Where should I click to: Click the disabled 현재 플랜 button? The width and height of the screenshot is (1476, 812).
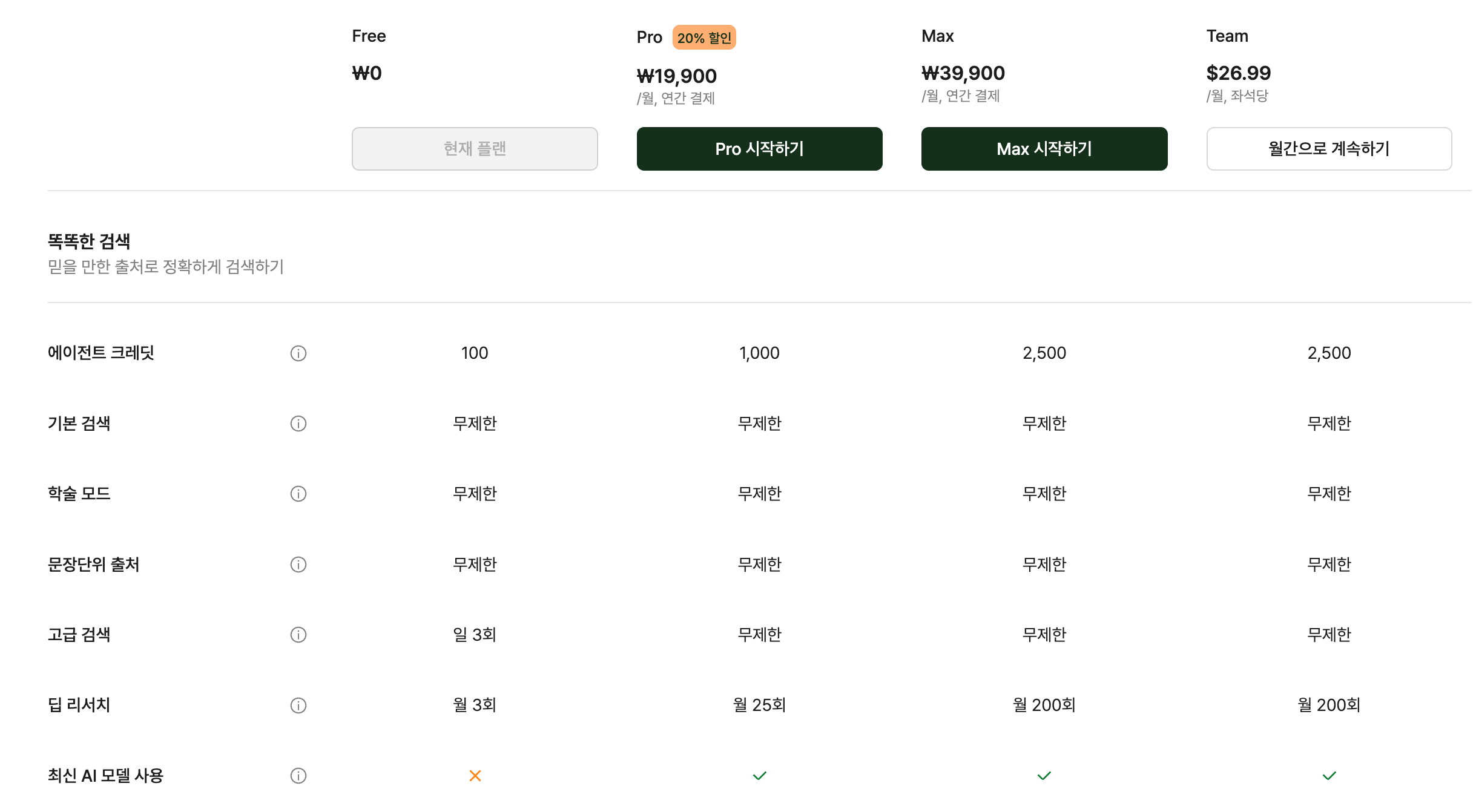pos(475,149)
